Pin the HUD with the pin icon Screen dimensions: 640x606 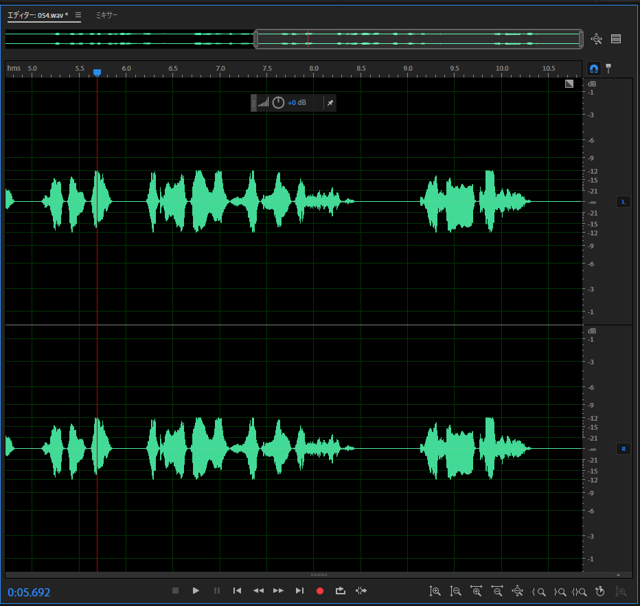tap(330, 103)
